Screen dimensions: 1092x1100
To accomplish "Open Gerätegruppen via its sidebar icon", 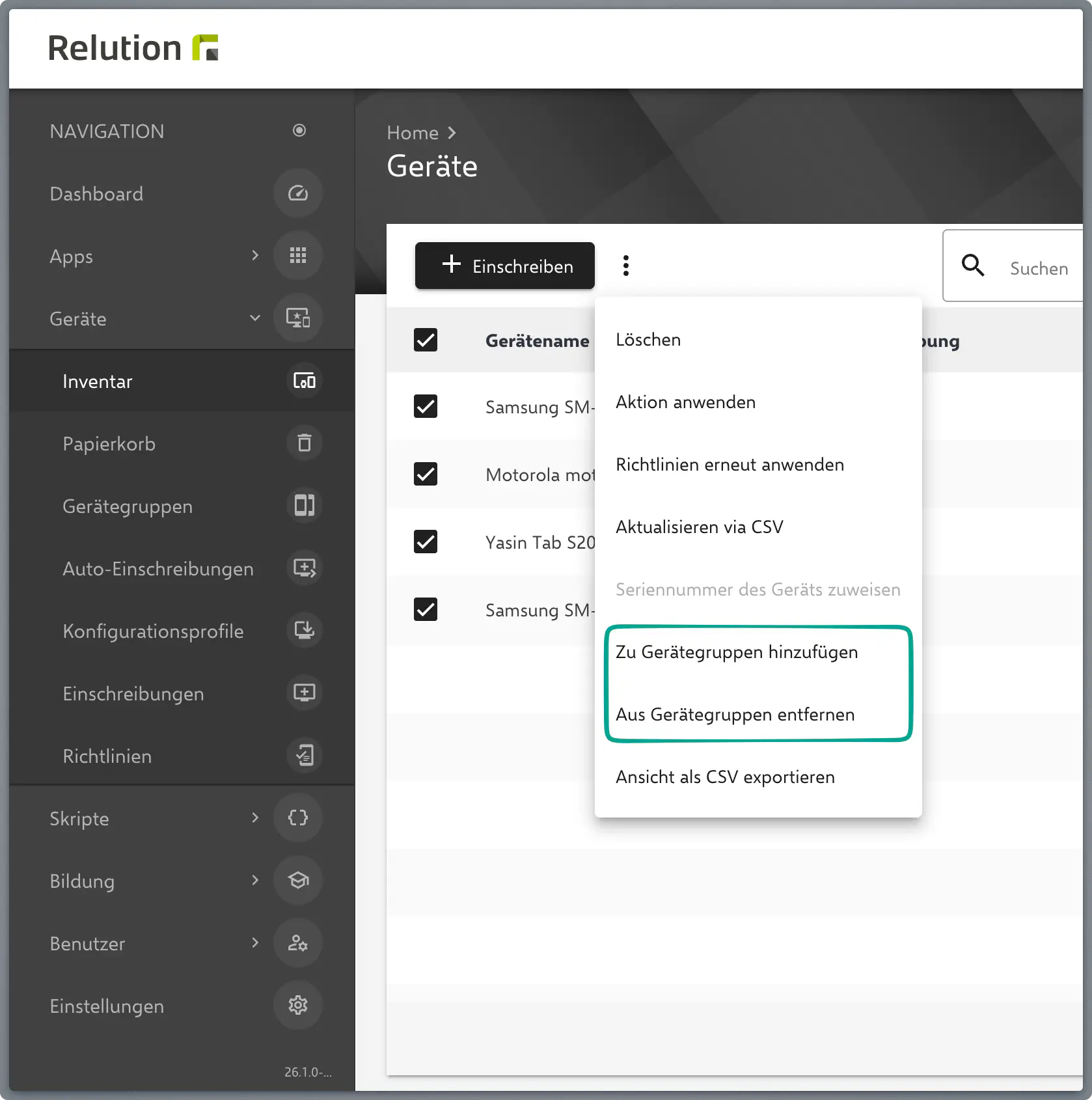I will click(304, 506).
